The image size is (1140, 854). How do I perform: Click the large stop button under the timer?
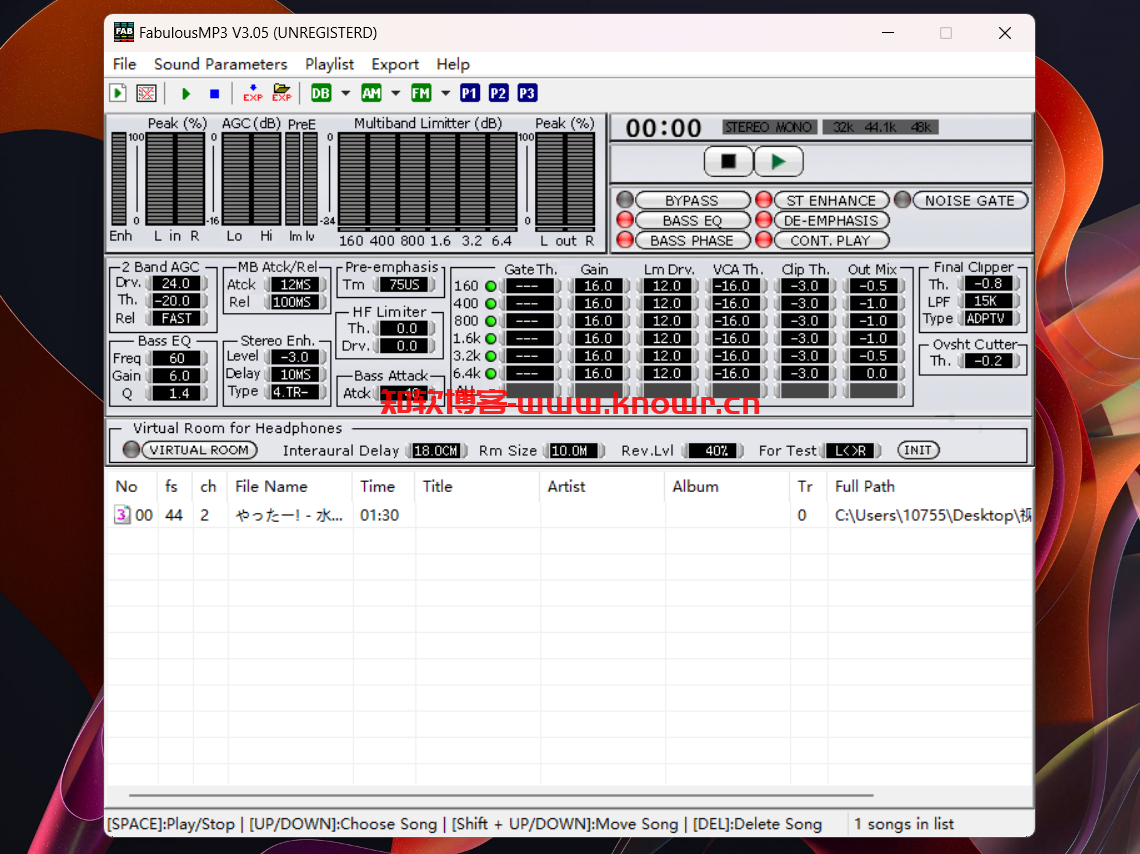pyautogui.click(x=728, y=161)
